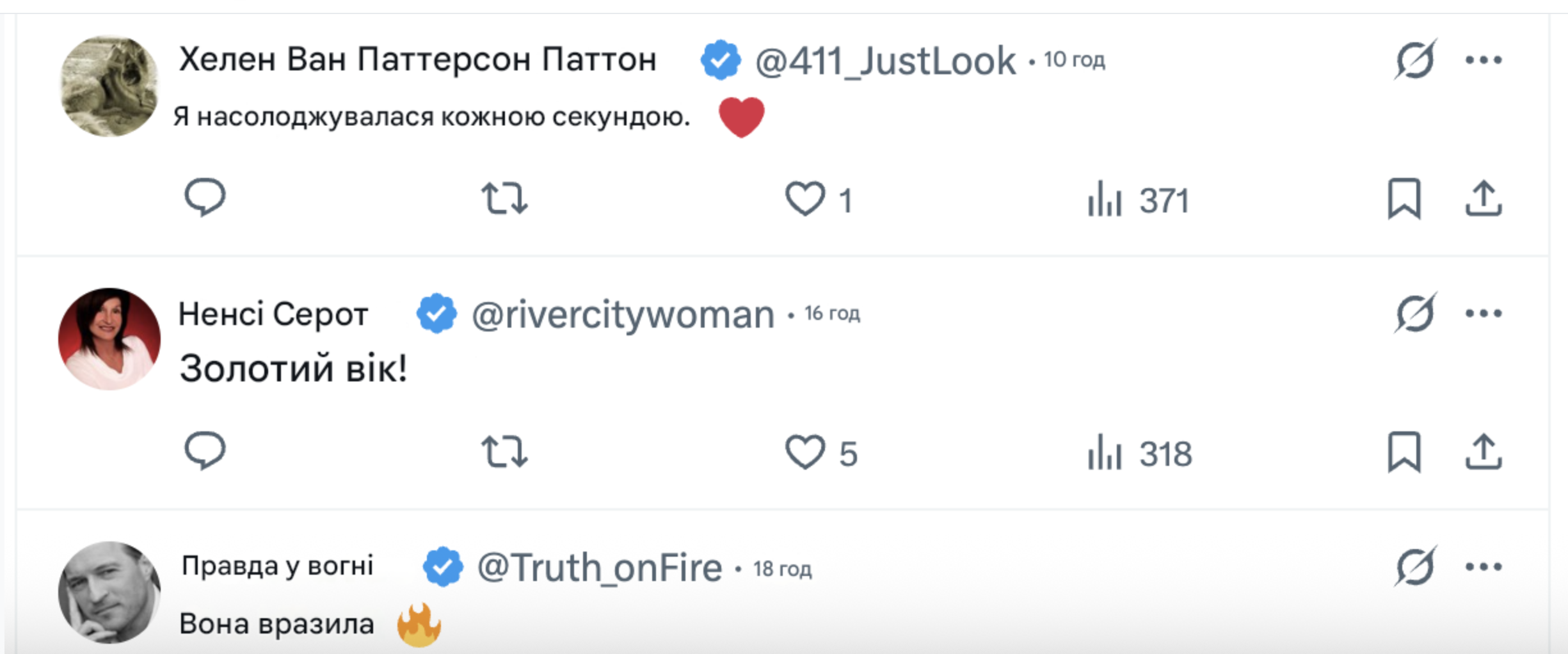Open more options for @Truth_onFire post
The image size is (1568, 654).
pos(1483,567)
